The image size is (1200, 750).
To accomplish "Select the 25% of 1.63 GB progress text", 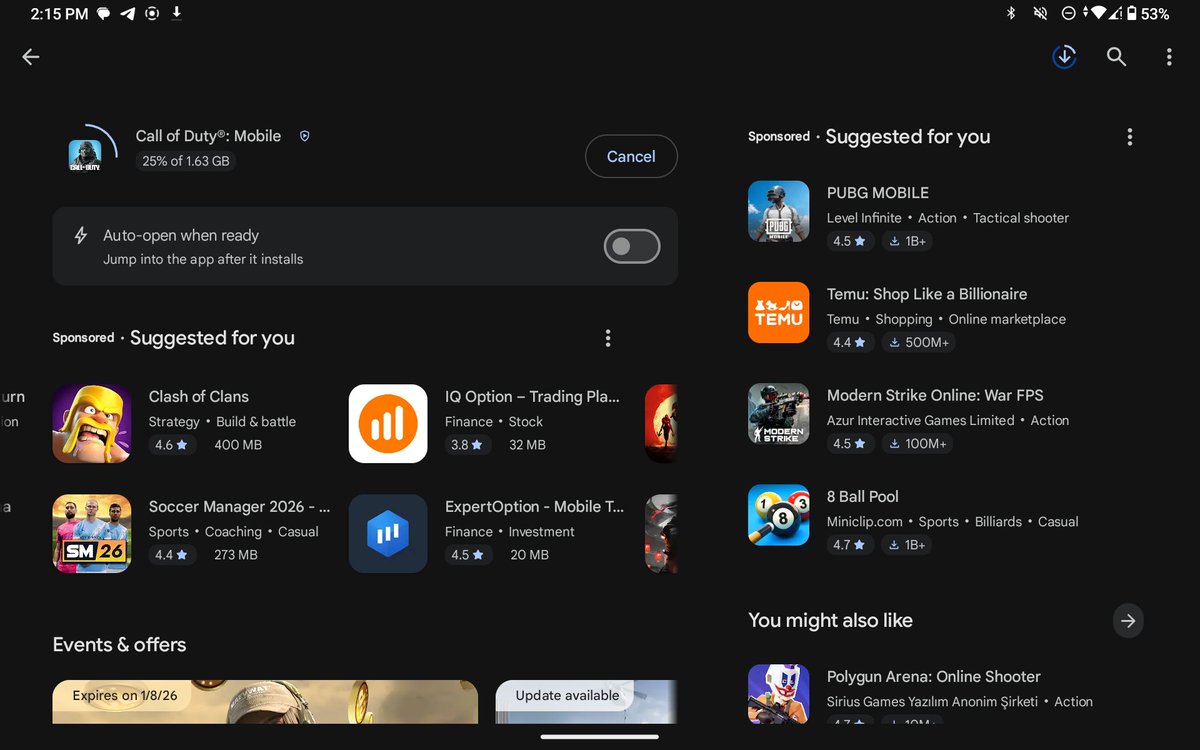I will pyautogui.click(x=185, y=161).
